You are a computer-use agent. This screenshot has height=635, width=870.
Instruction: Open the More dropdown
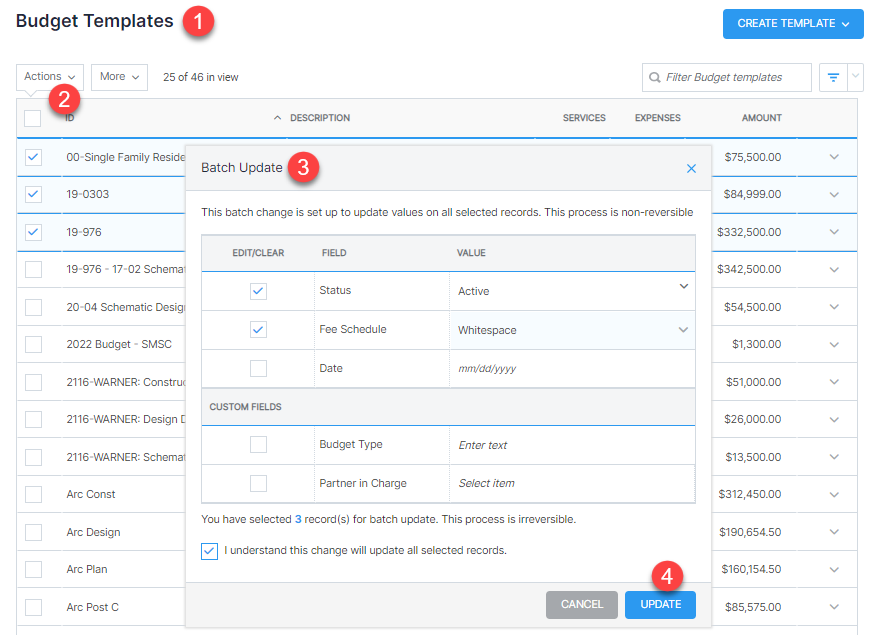[x=118, y=76]
